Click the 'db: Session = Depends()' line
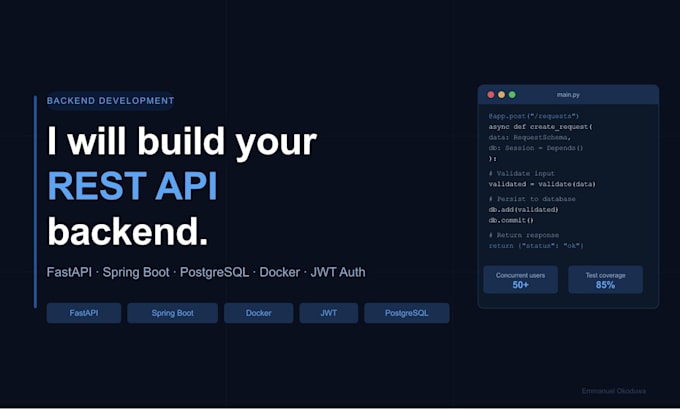Viewport: 680px width, 414px height. tap(536, 148)
